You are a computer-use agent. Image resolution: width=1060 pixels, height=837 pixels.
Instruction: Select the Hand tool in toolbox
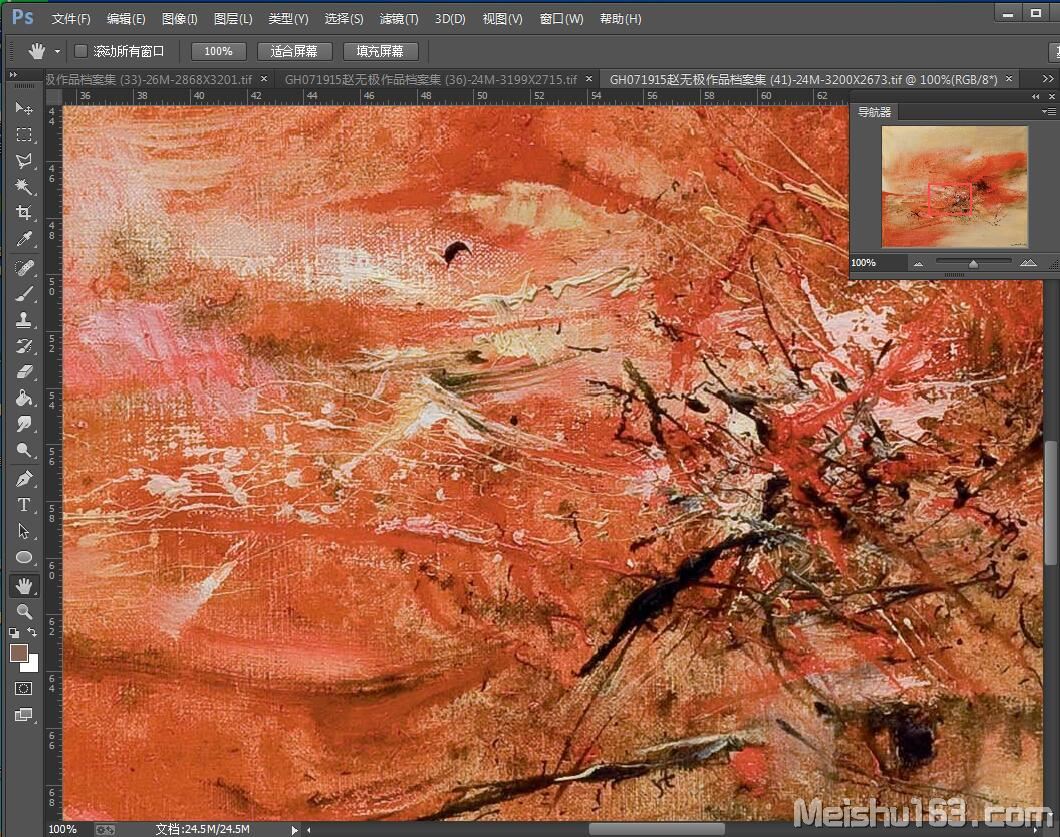click(x=24, y=585)
